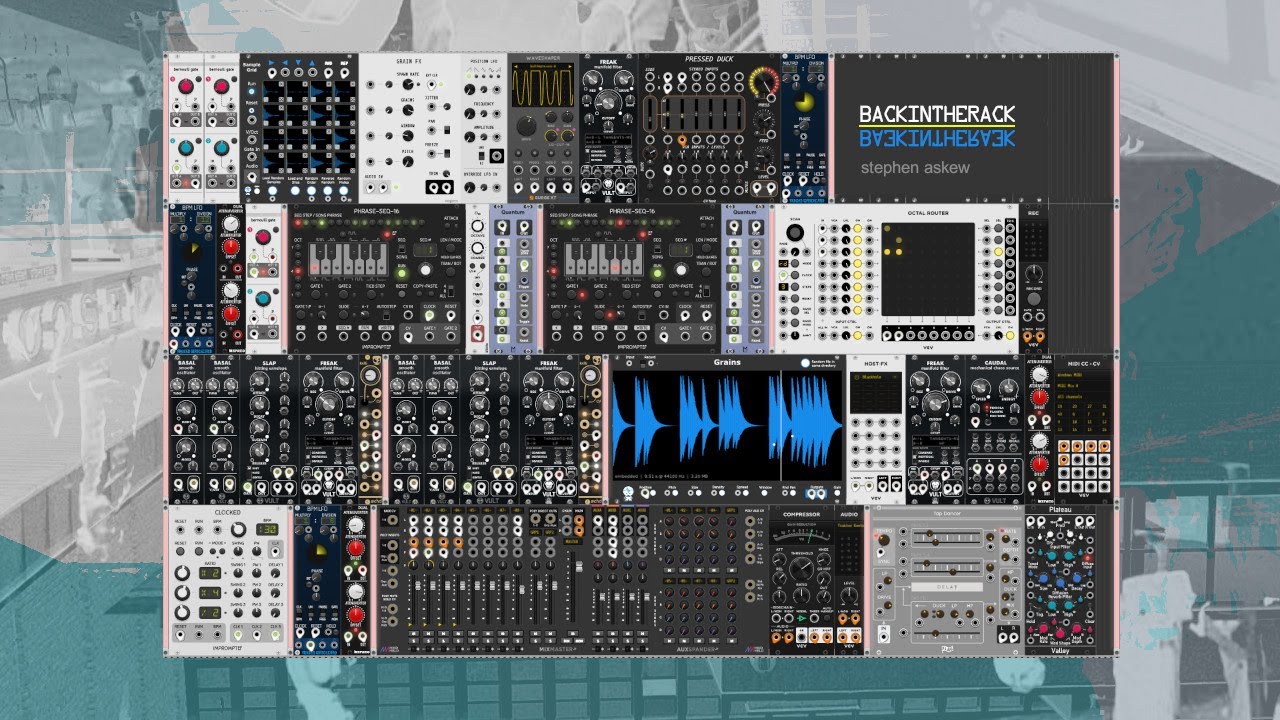Click the Clocked 'x 4' ratio display
1280x720 pixels.
tap(212, 592)
